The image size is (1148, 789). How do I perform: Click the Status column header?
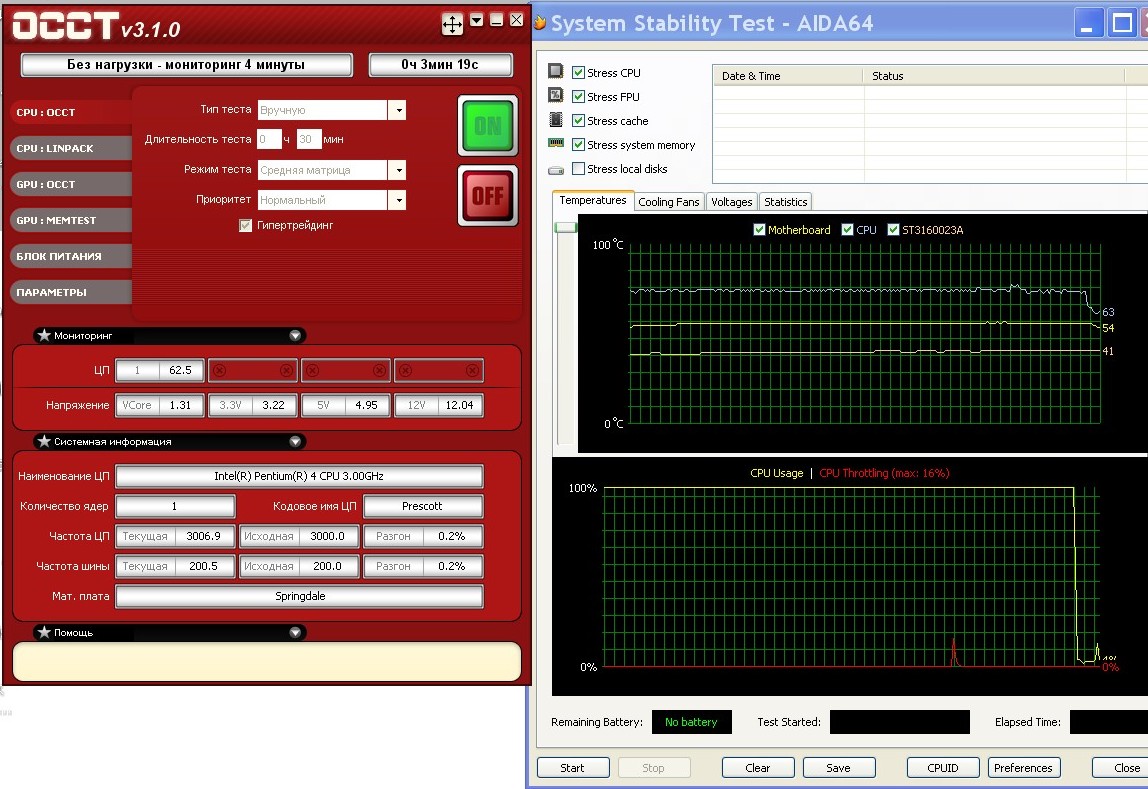point(993,75)
